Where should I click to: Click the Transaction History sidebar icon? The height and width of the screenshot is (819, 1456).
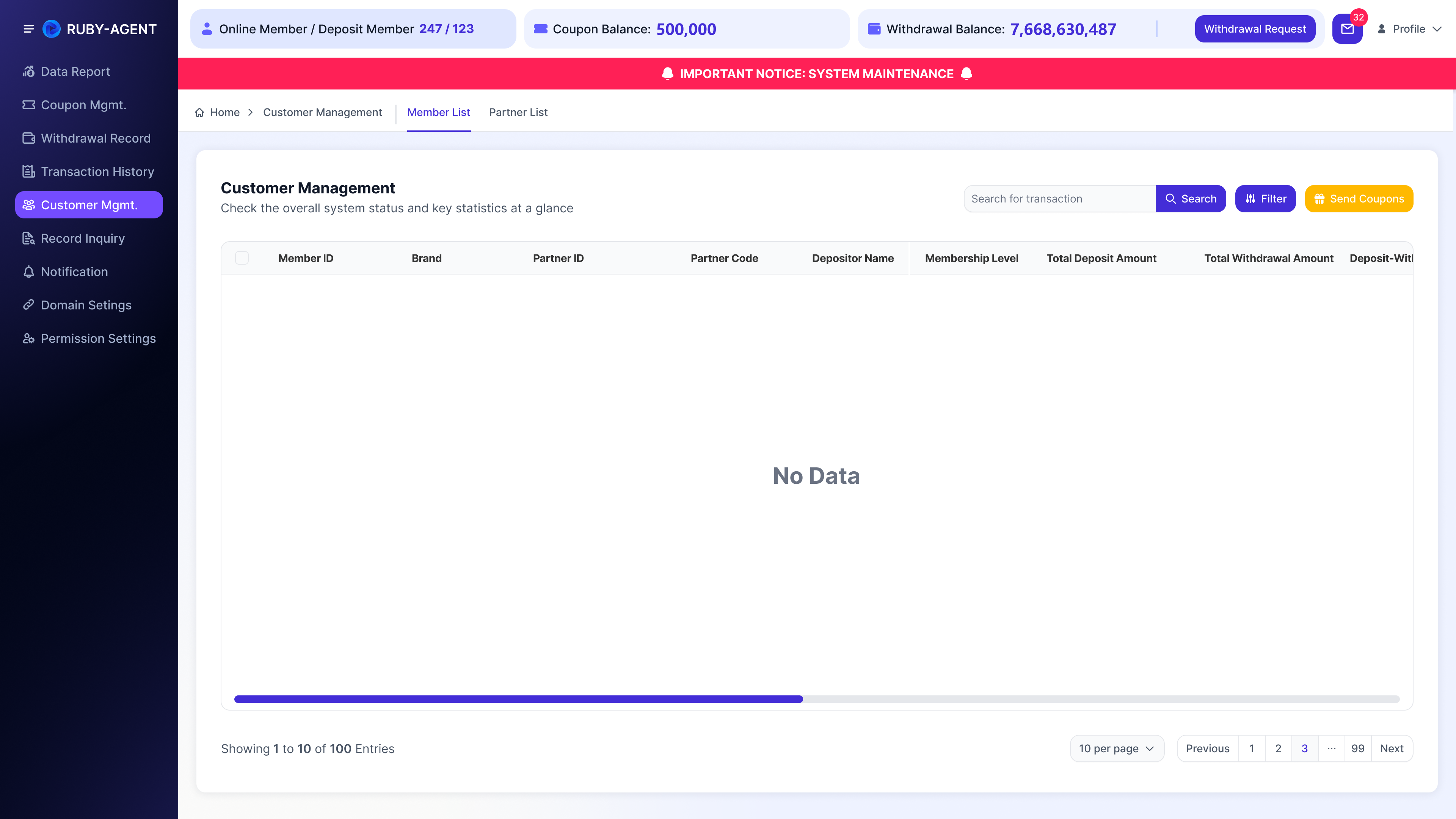pyautogui.click(x=29, y=172)
